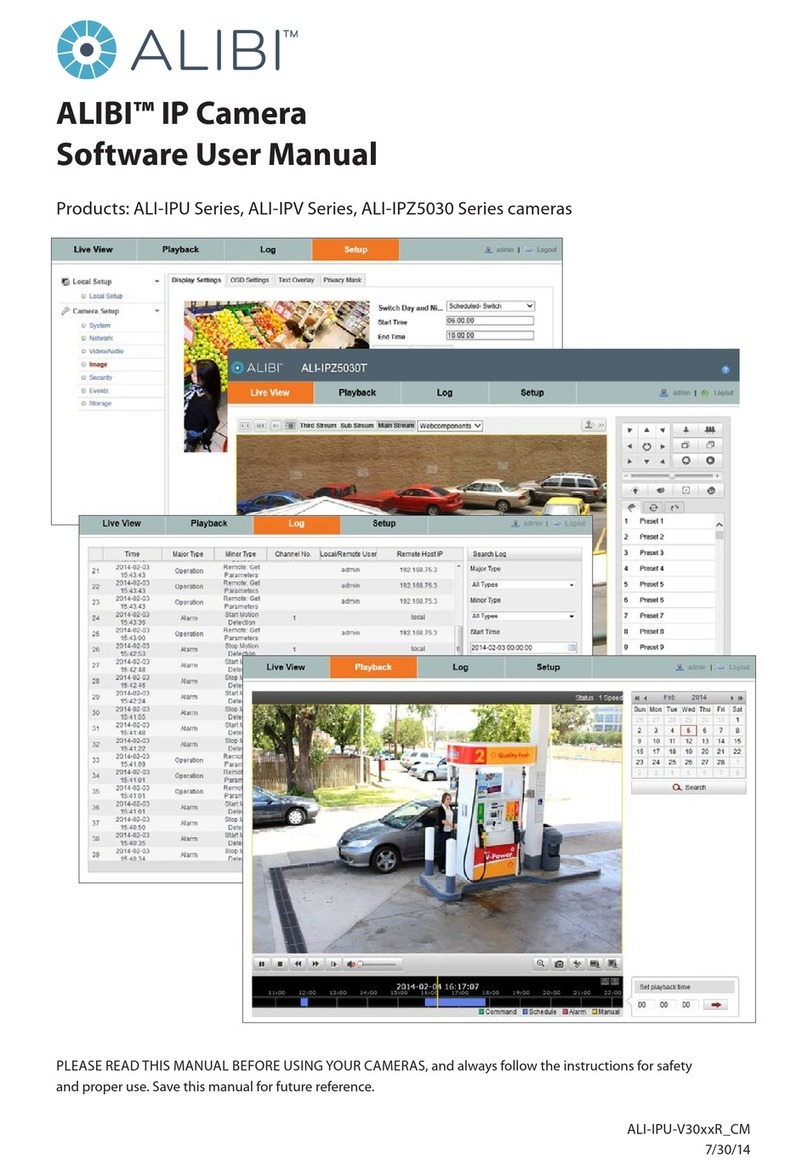The image size is (808, 1175).
Task: Click the magnifier zoom icon below playback video
Action: (540, 964)
